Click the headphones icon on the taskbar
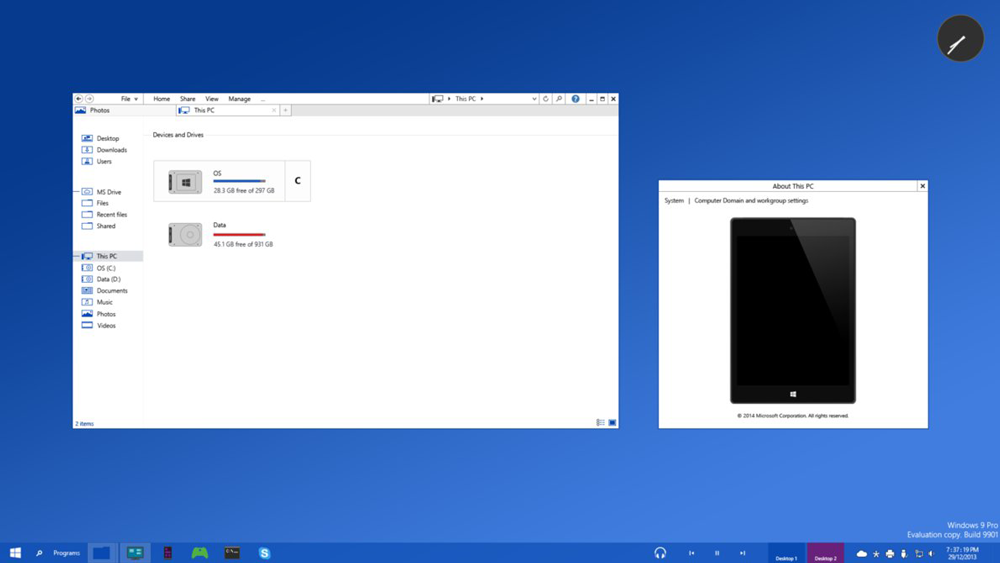 (660, 553)
